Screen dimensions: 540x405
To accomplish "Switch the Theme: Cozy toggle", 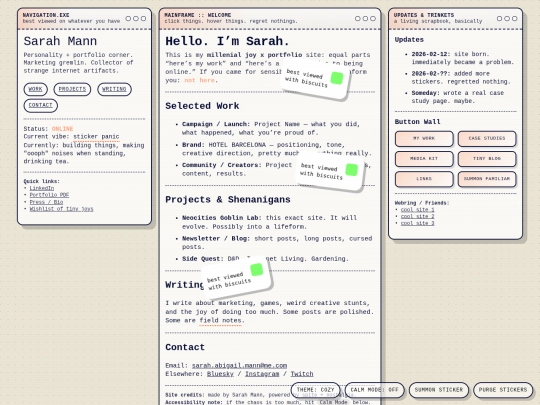I will tap(315, 390).
